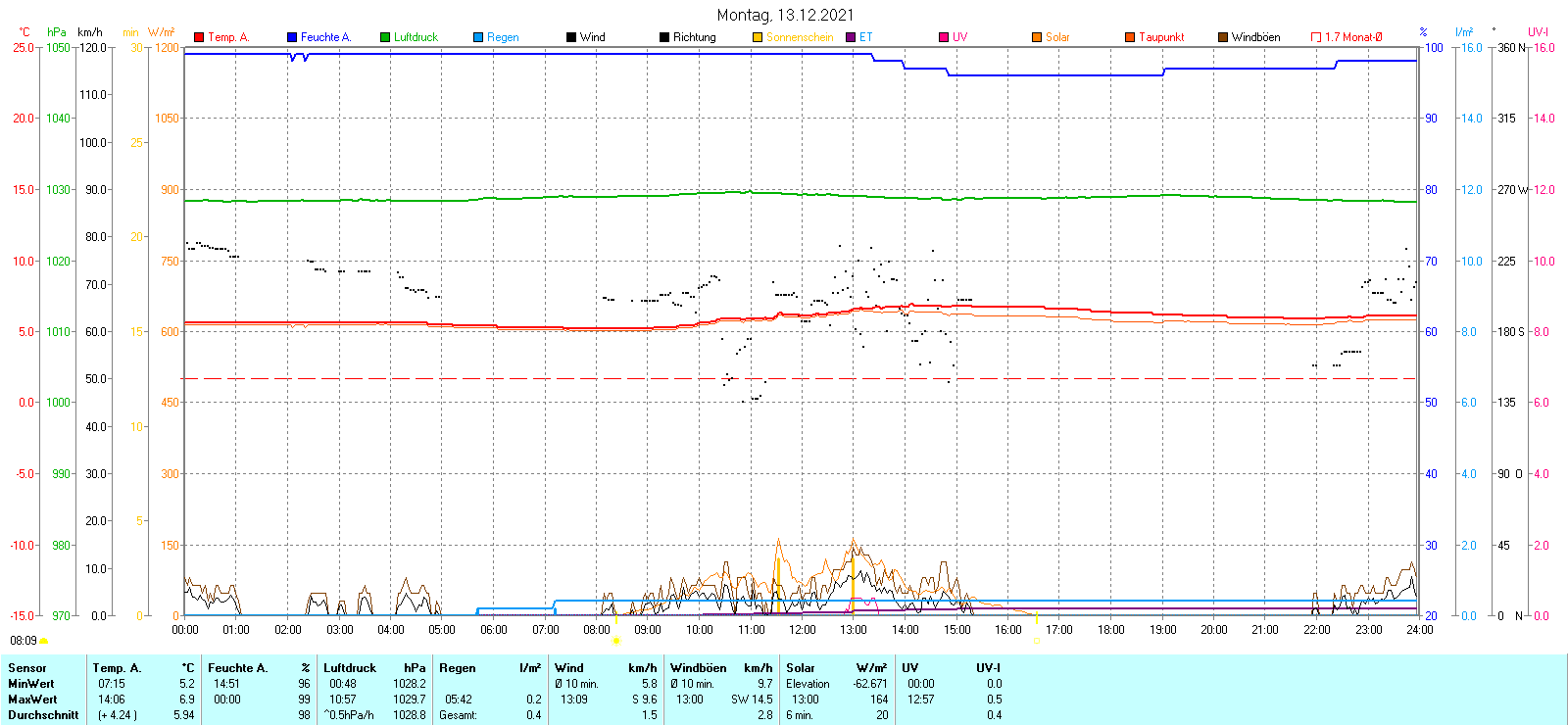
Task: Click the Temp. A. legend label
Action: (228, 37)
